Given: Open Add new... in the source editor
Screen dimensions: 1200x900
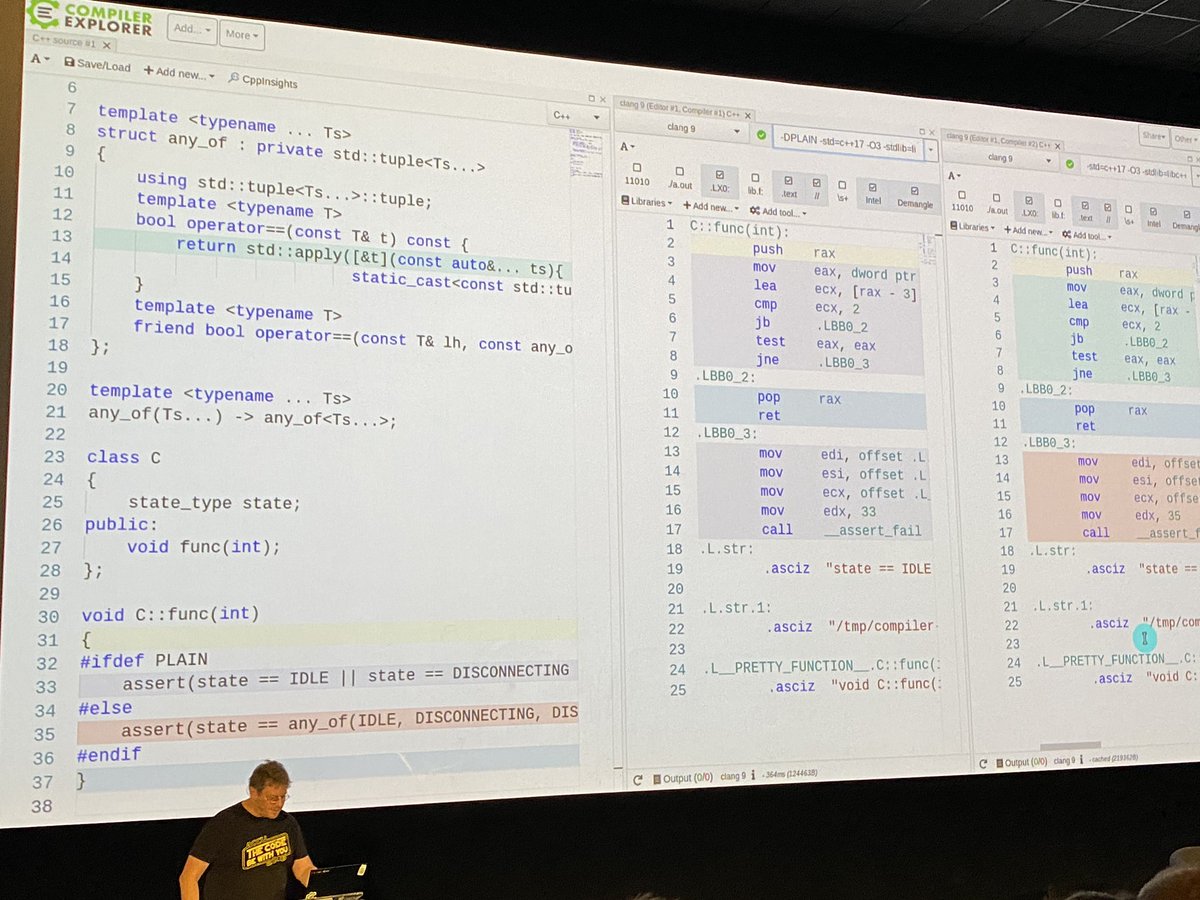Looking at the screenshot, I should click(x=178, y=72).
